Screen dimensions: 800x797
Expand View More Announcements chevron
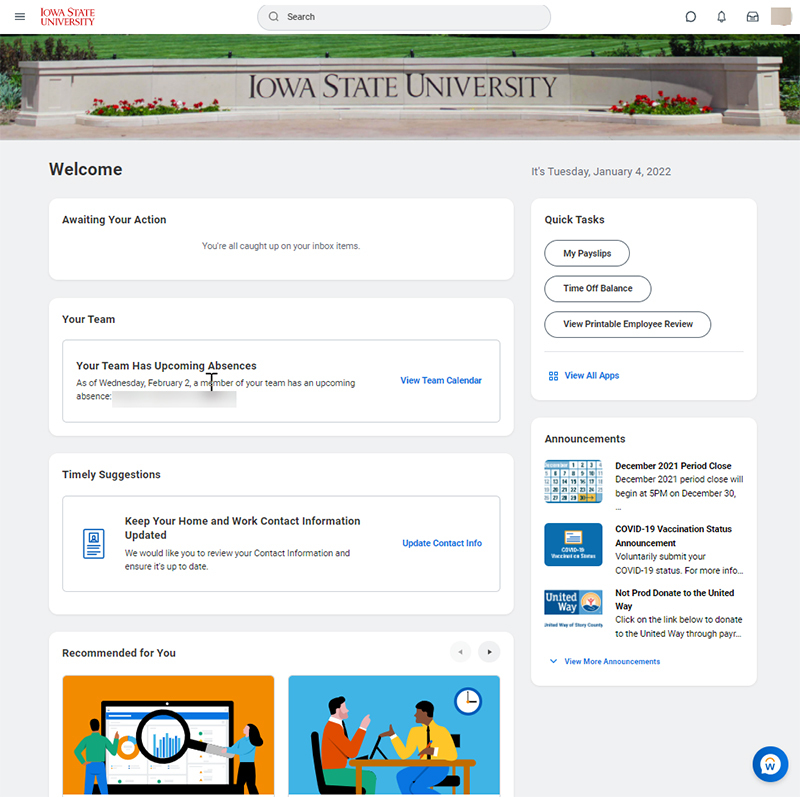coord(553,661)
